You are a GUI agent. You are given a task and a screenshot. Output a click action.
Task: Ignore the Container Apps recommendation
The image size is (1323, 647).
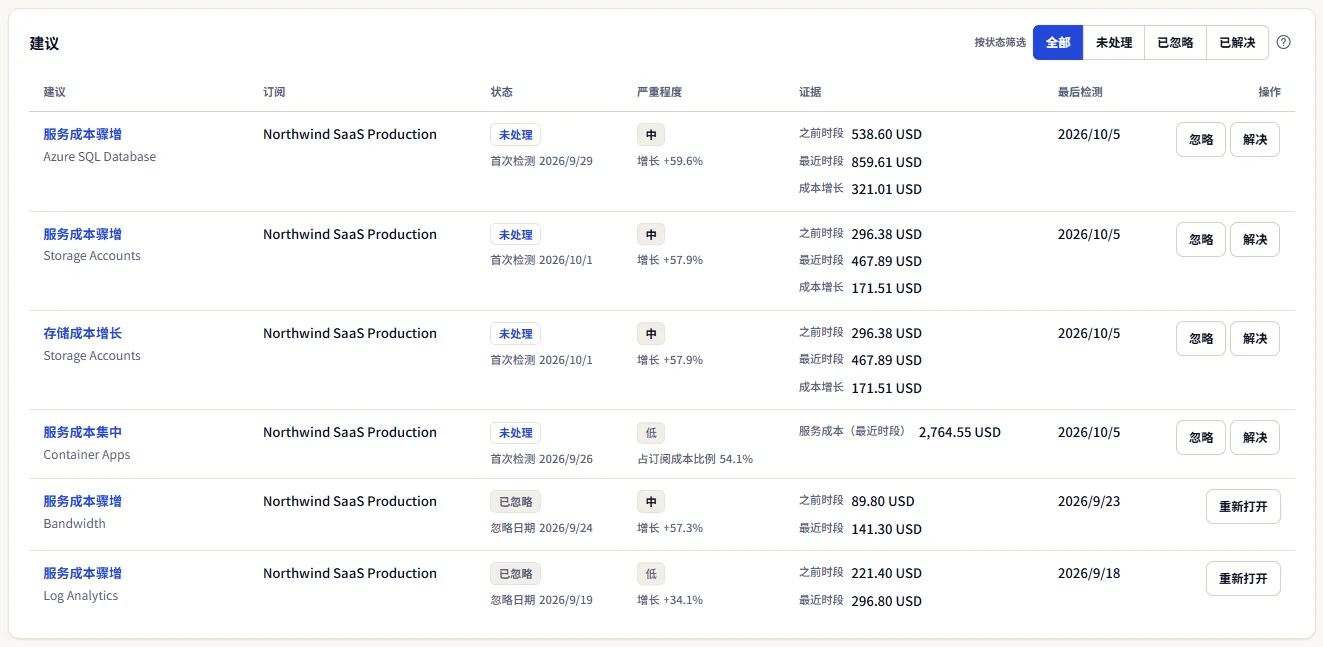coord(1201,437)
